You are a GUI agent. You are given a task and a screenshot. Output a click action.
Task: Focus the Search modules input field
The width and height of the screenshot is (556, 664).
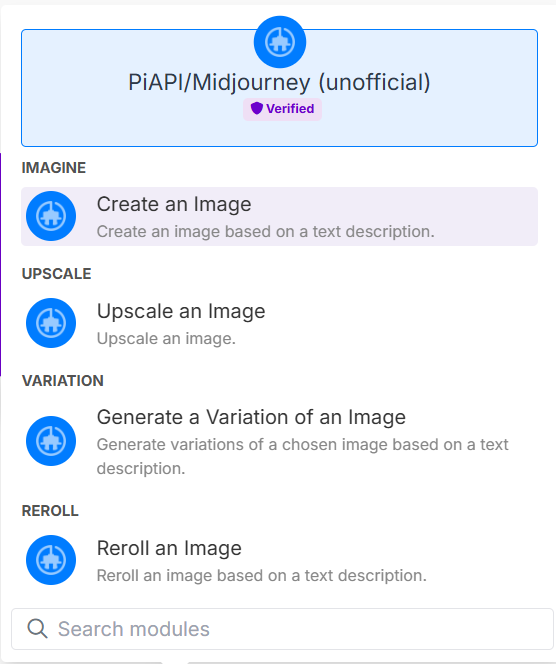click(282, 629)
